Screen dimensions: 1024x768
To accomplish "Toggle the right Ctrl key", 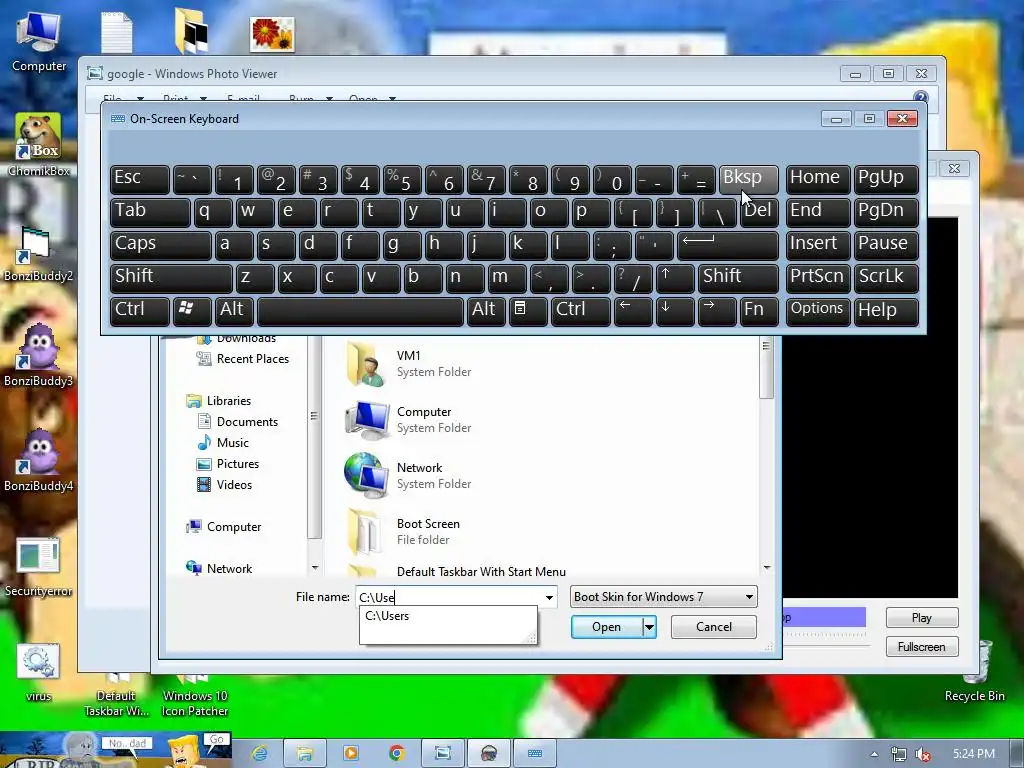I will point(581,310).
